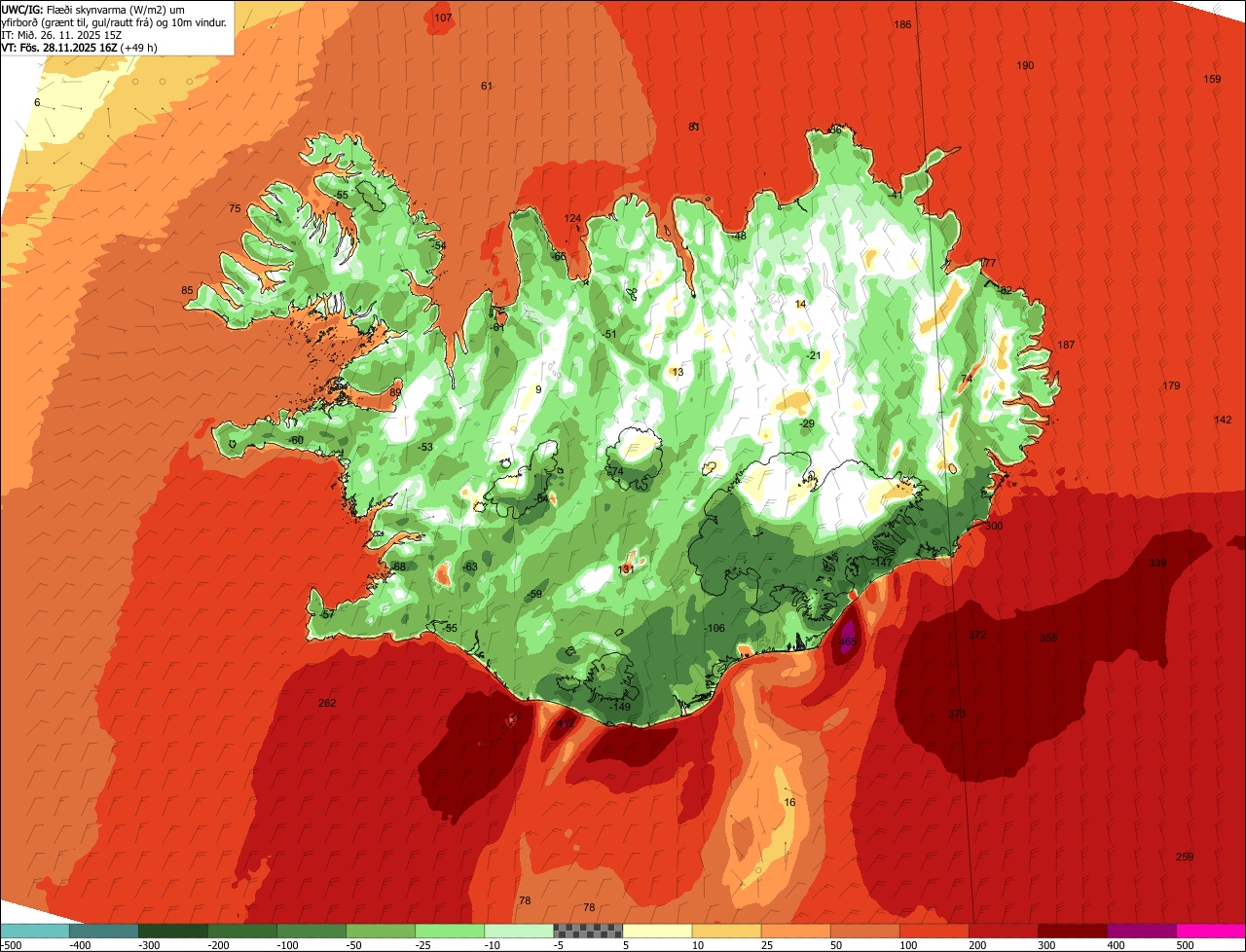Pick the -50 to -25 olive-green legend swatch

click(x=381, y=931)
